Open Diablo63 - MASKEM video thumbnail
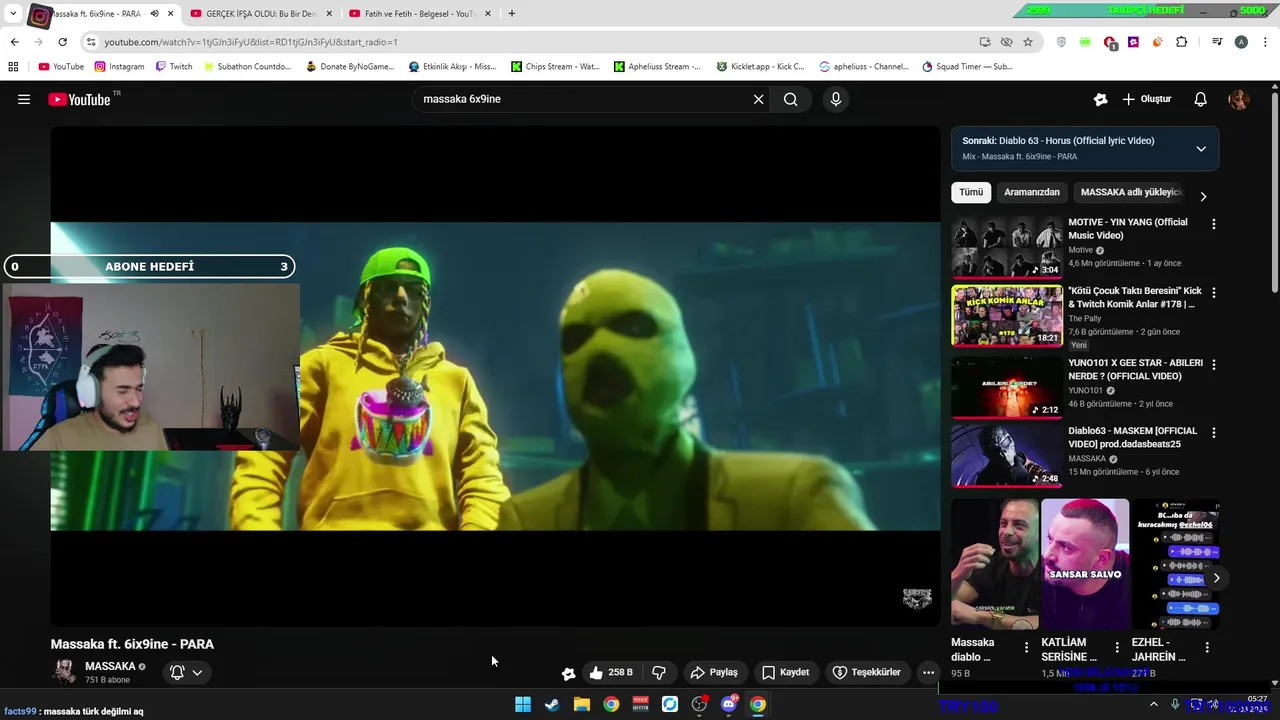The width and height of the screenshot is (1280, 720). 1006,455
